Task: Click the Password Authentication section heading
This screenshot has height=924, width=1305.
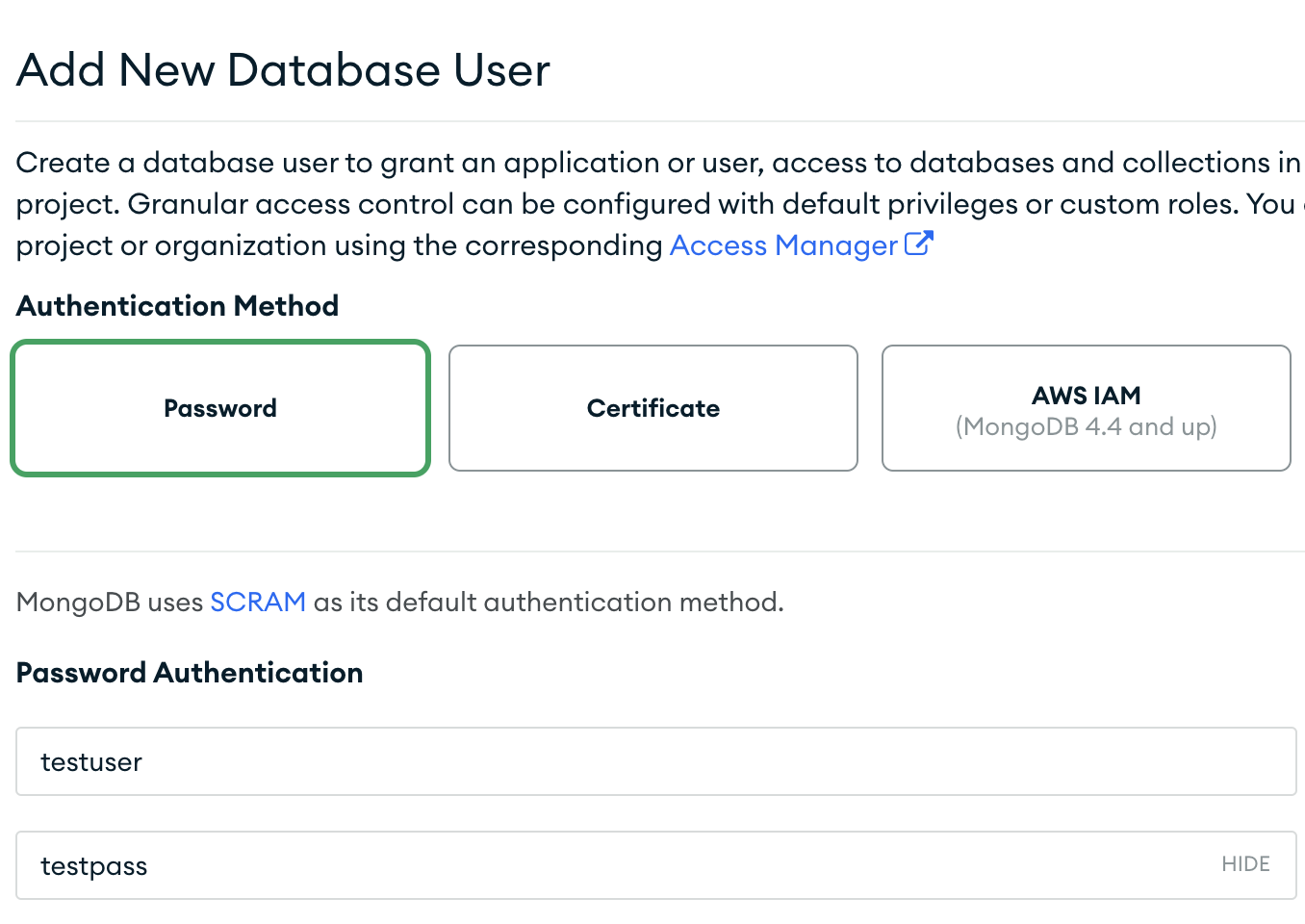Action: (x=190, y=673)
